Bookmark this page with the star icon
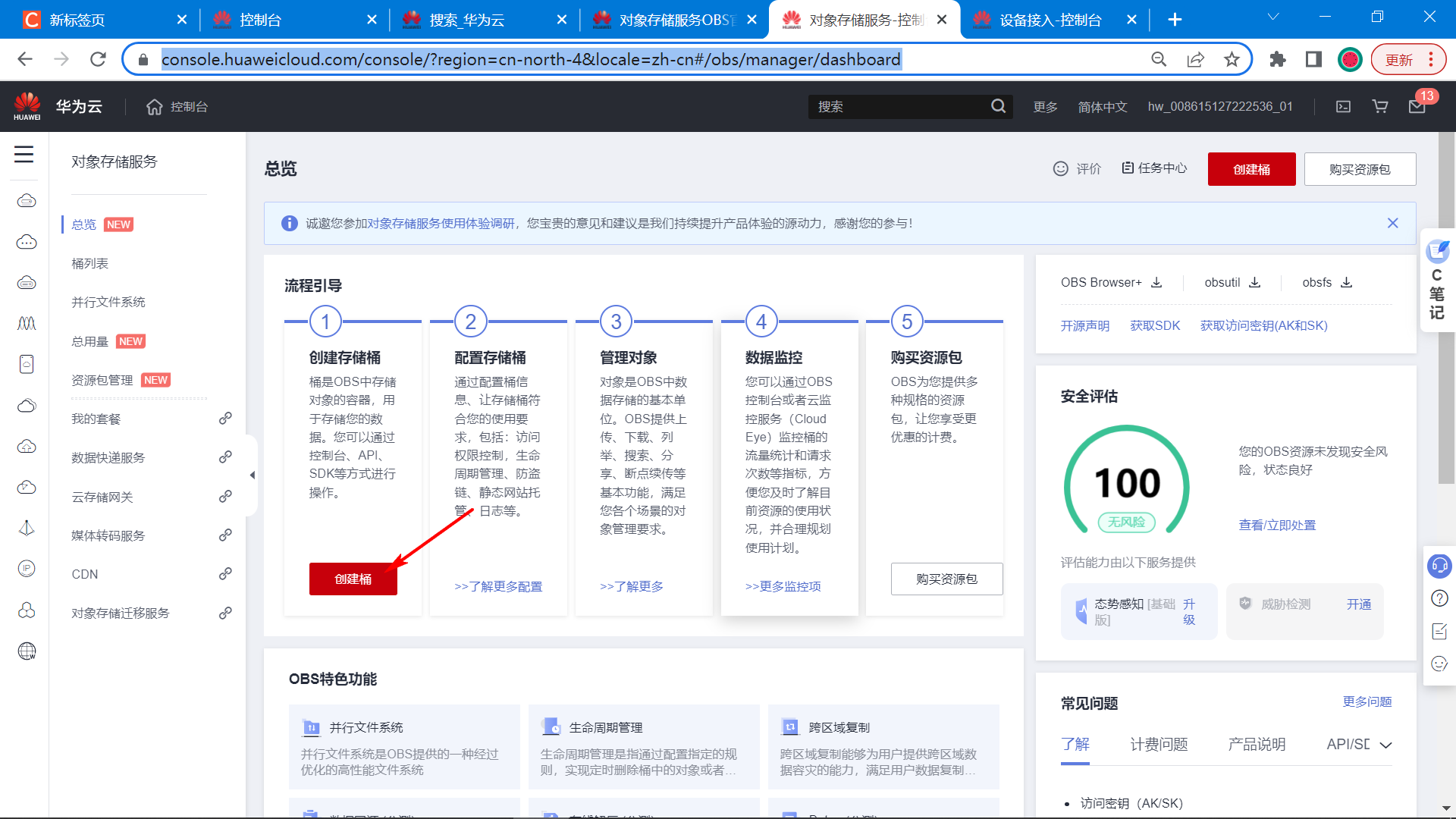 (x=1232, y=59)
